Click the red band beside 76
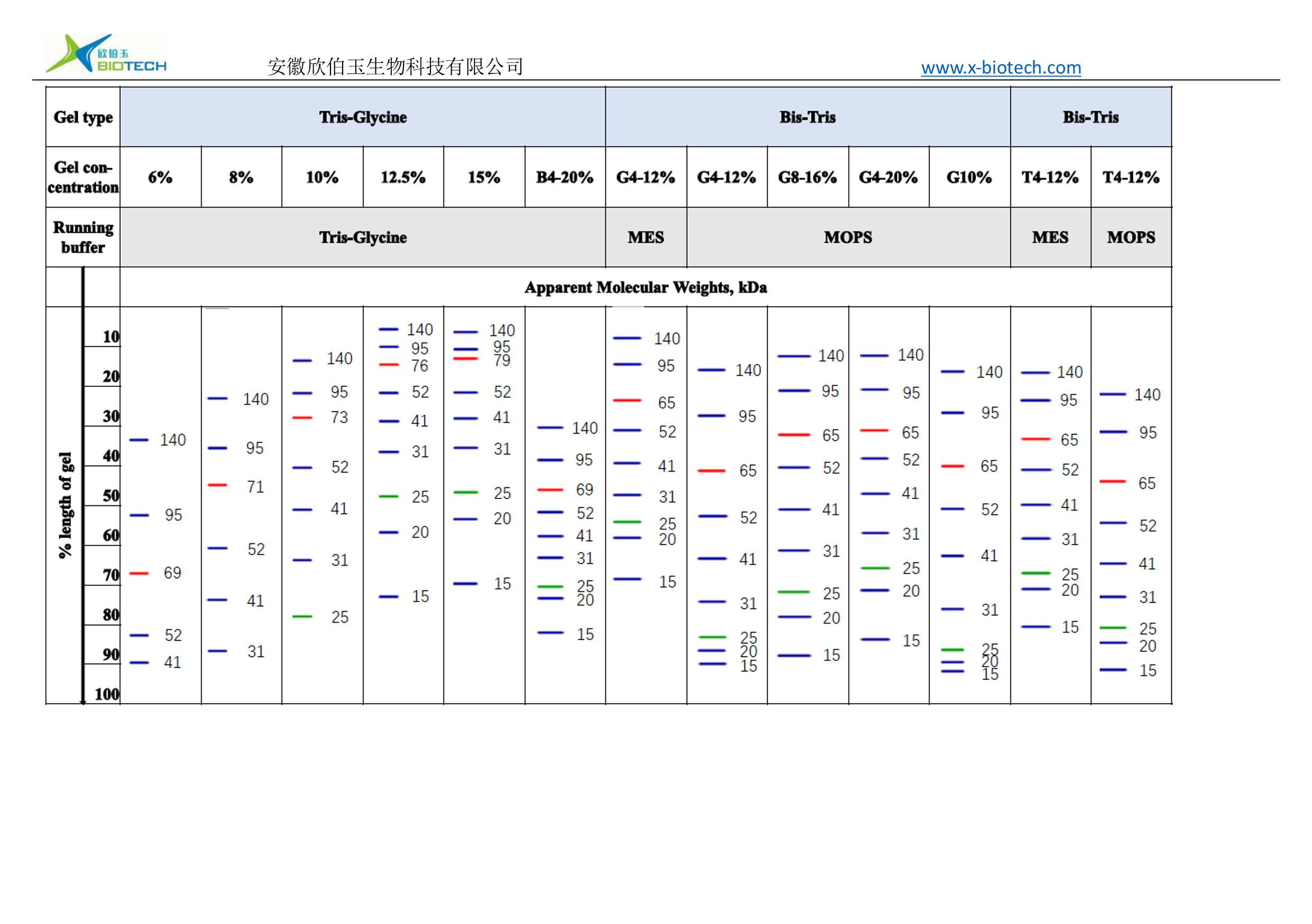This screenshot has height=924, width=1312. pos(389,364)
